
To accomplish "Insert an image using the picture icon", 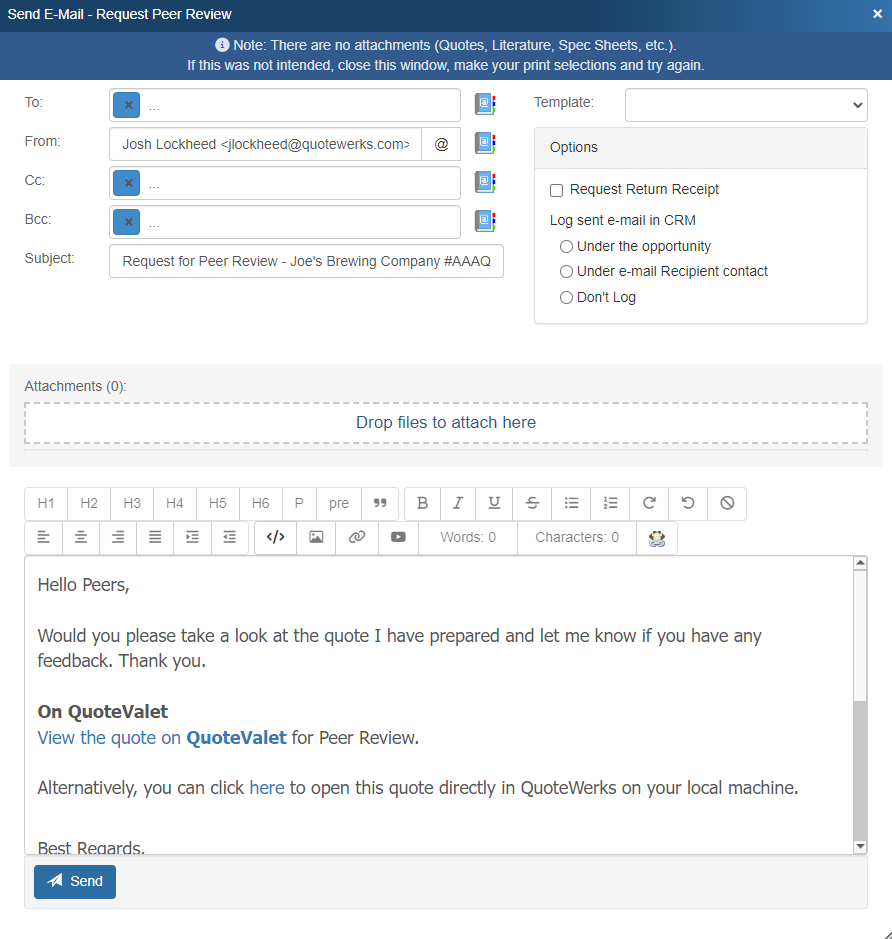I will click(x=316, y=537).
